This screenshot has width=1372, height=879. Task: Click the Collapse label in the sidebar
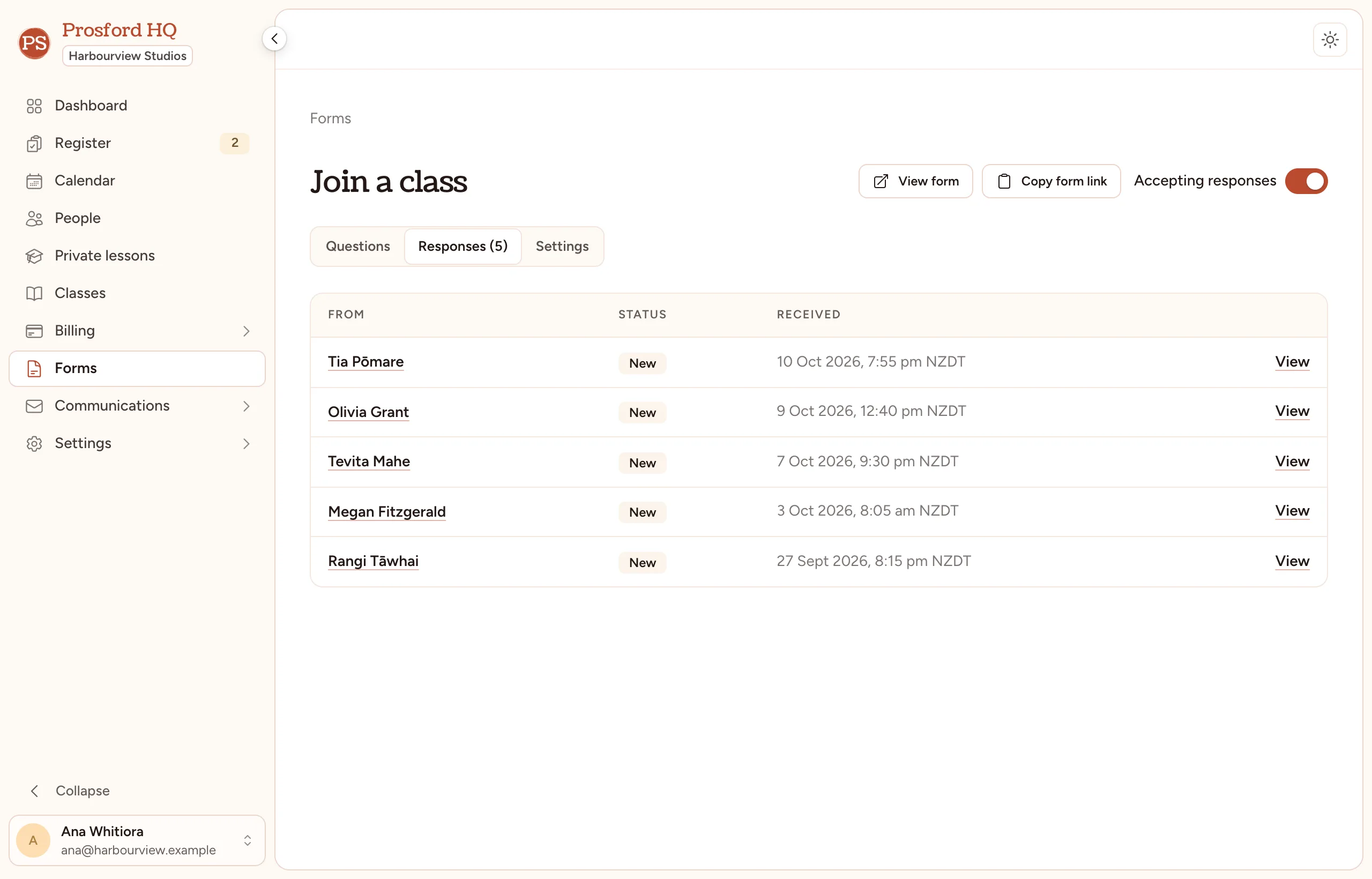[83, 791]
